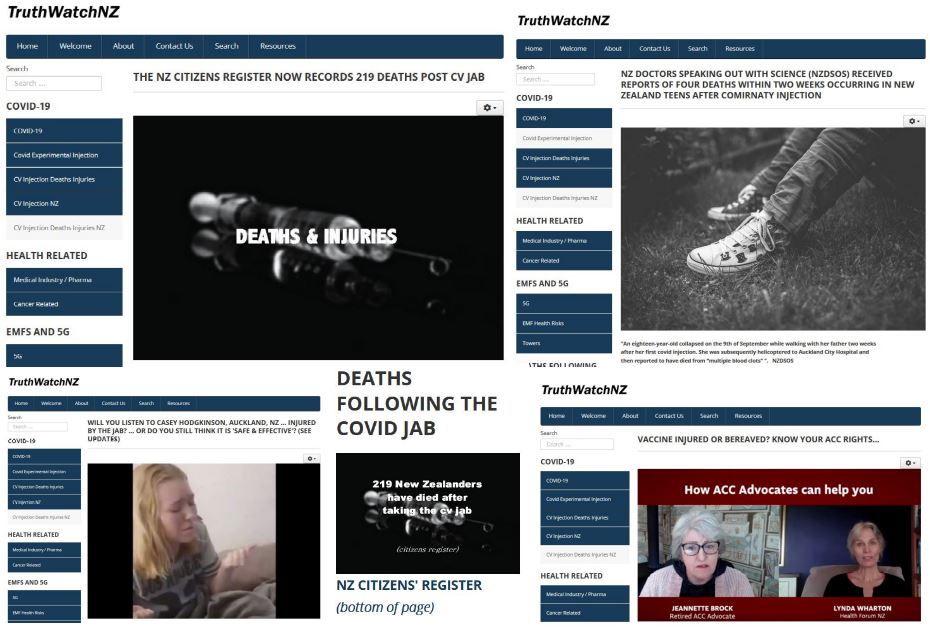Click Home in the NZDSOS article page navbar
Screen dimensions: 930x630
click(533, 49)
